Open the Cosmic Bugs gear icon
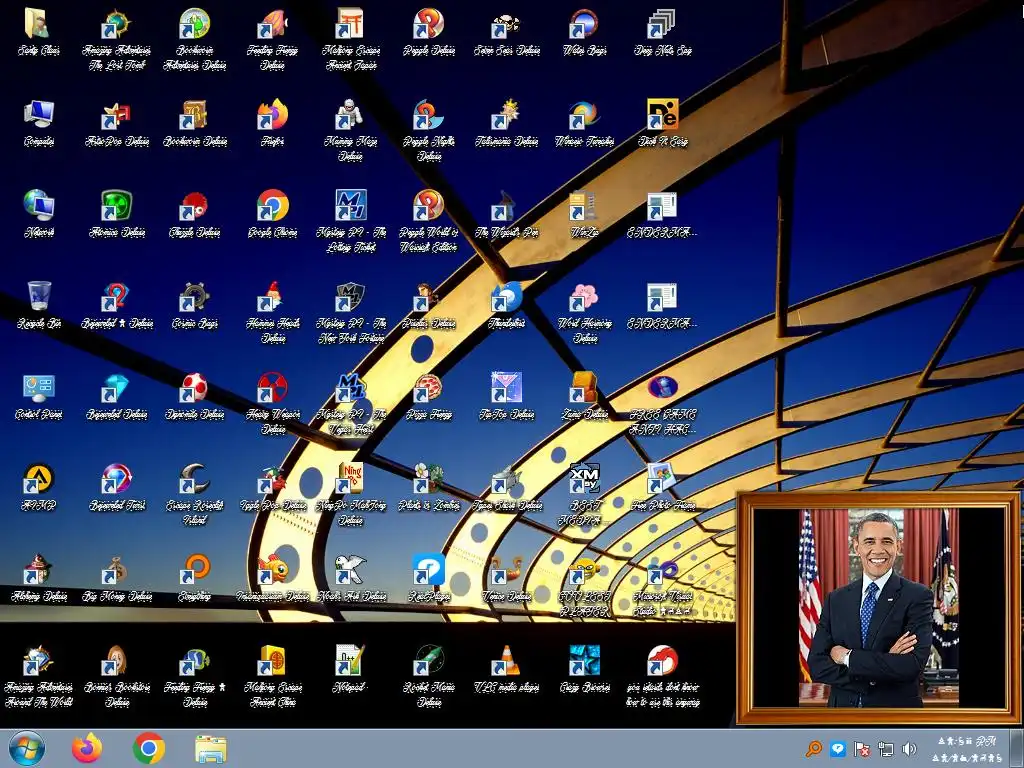The height and width of the screenshot is (768, 1024). [195, 304]
